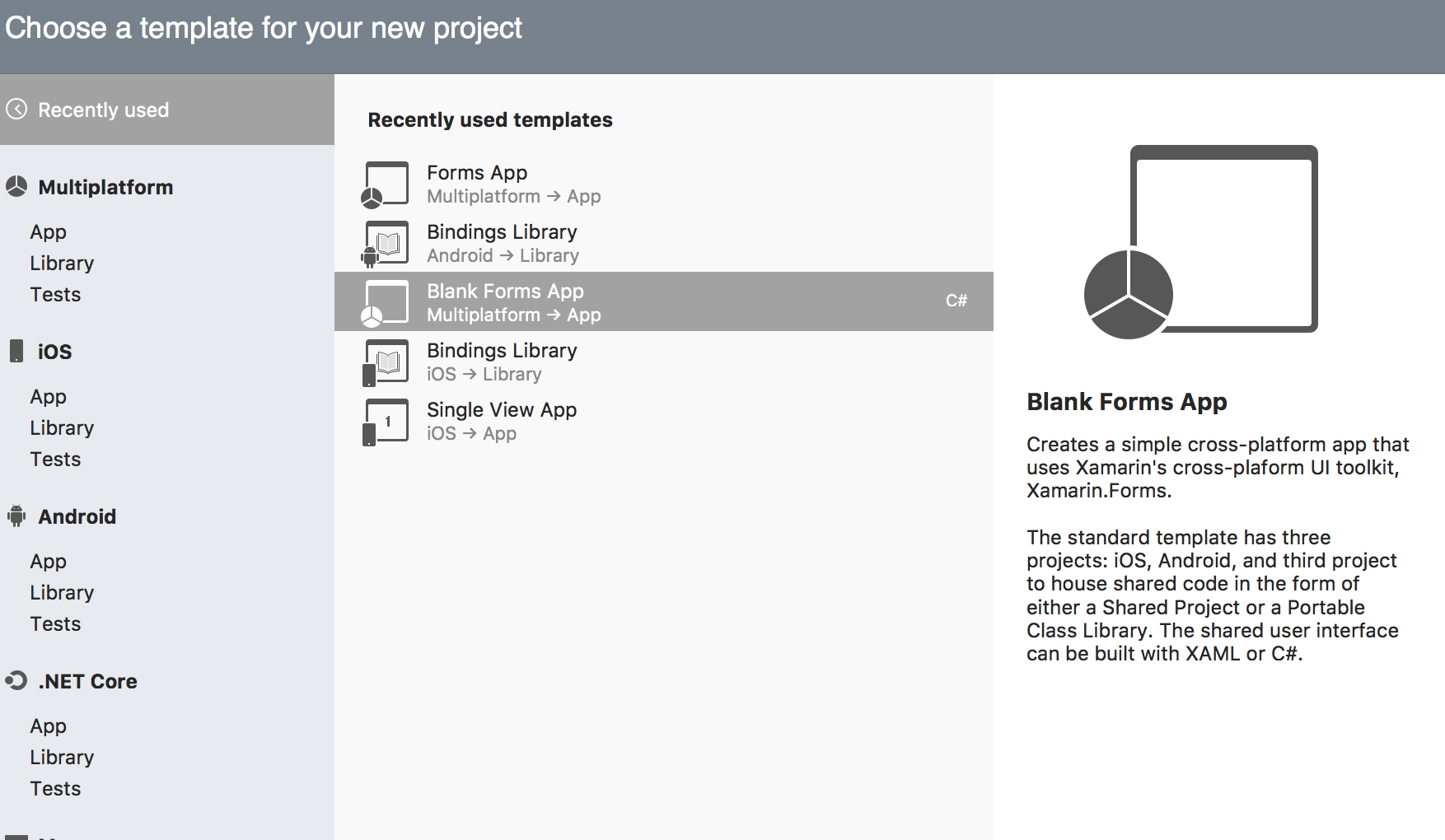
Task: Select the Recently used tab
Action: coord(103,110)
